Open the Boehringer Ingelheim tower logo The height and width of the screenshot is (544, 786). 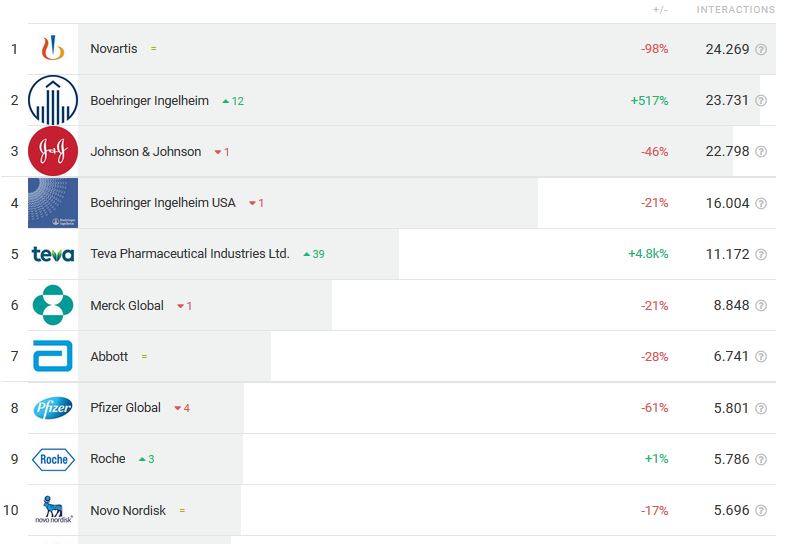(x=53, y=100)
